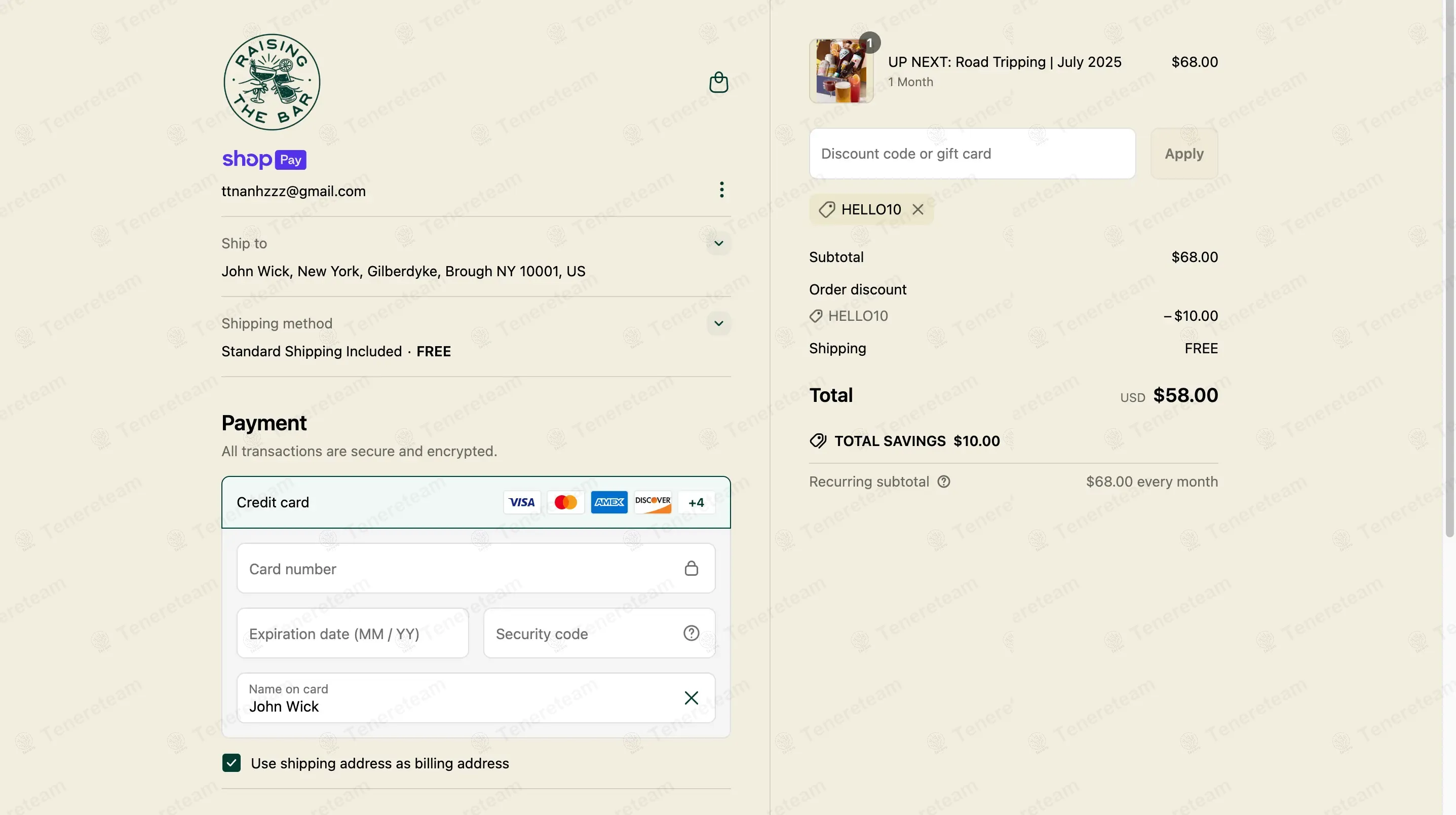Click the Recurring subtotal info icon
This screenshot has width=1456, height=815.
tap(943, 482)
